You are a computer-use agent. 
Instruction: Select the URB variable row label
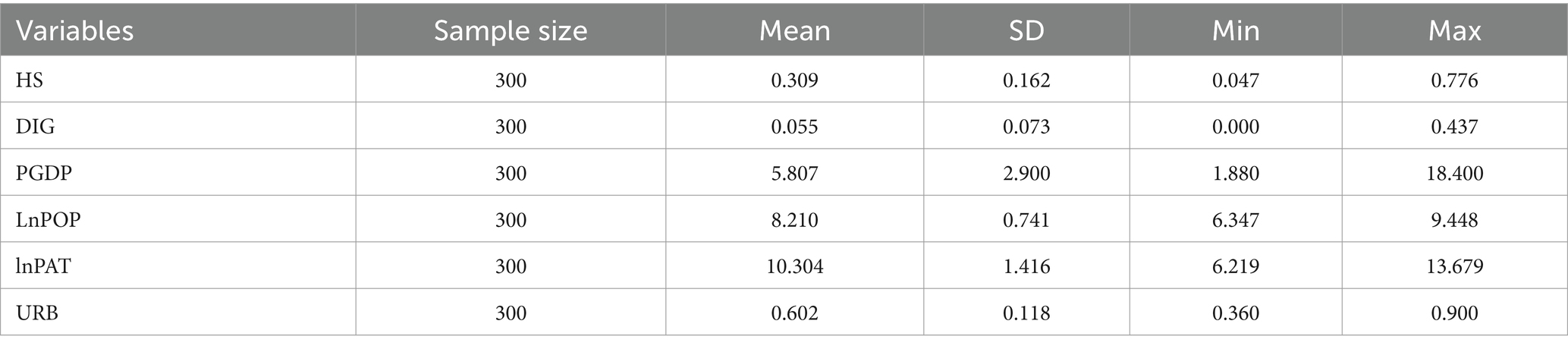pos(37,313)
